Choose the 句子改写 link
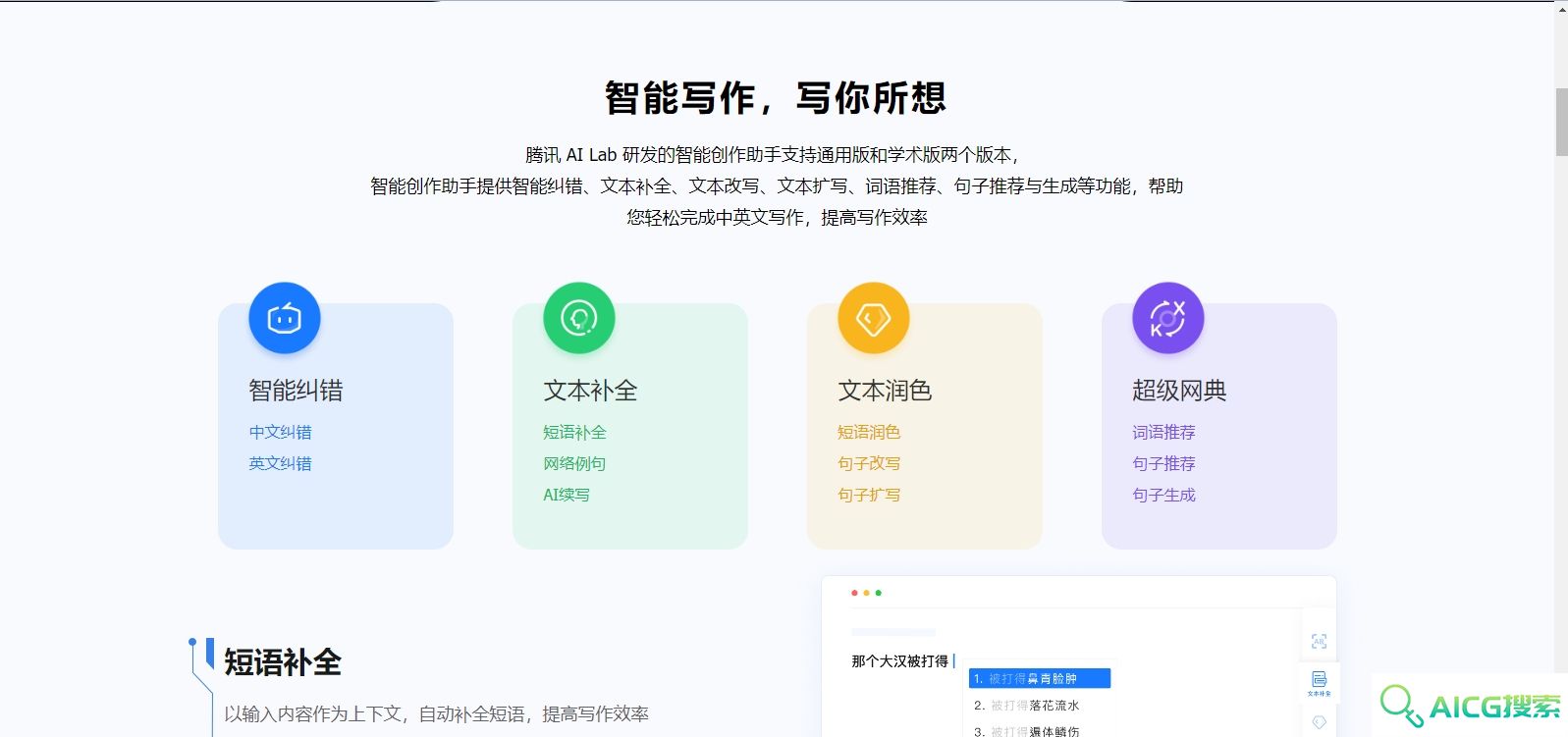 pos(869,463)
